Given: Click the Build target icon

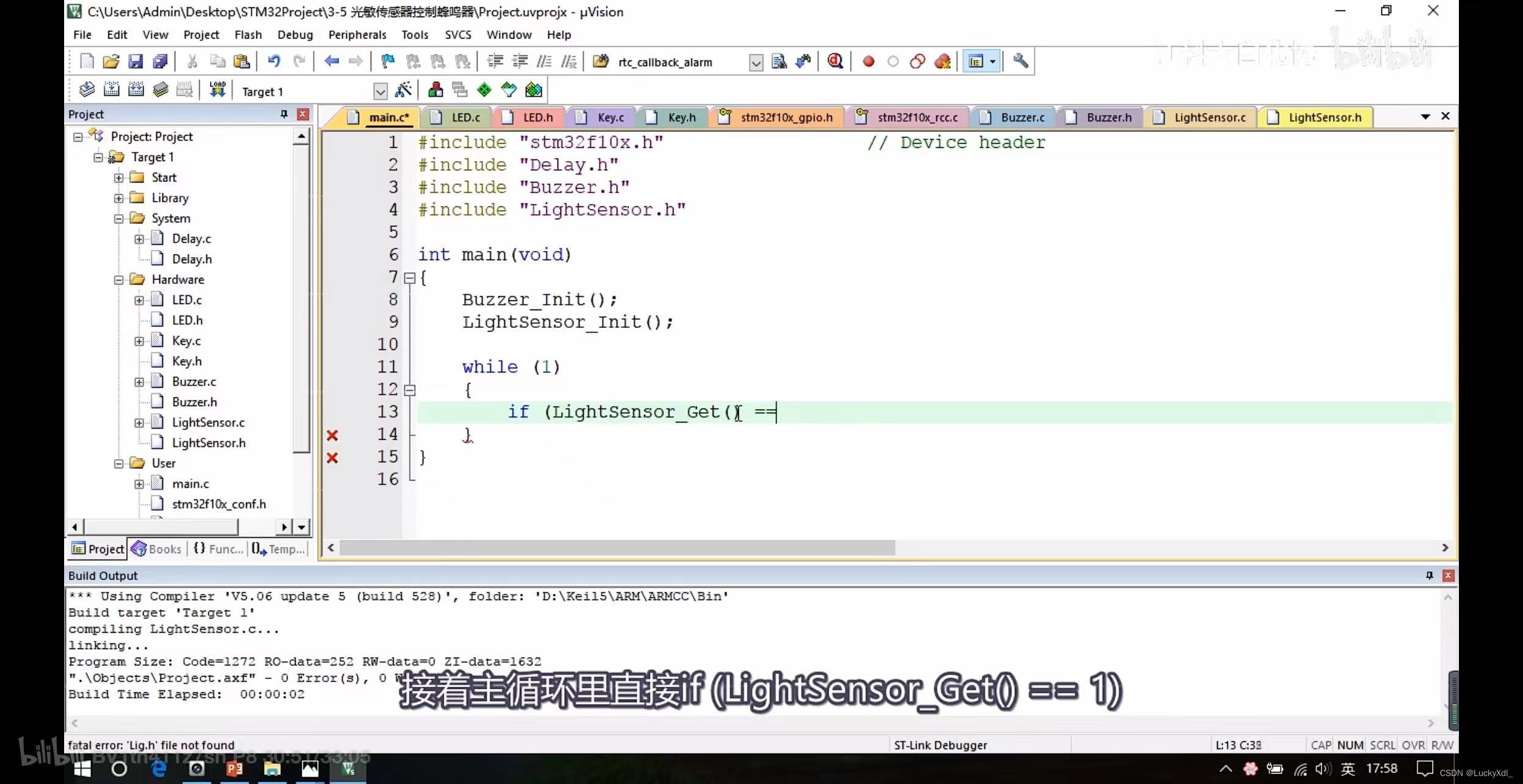Looking at the screenshot, I should (111, 90).
